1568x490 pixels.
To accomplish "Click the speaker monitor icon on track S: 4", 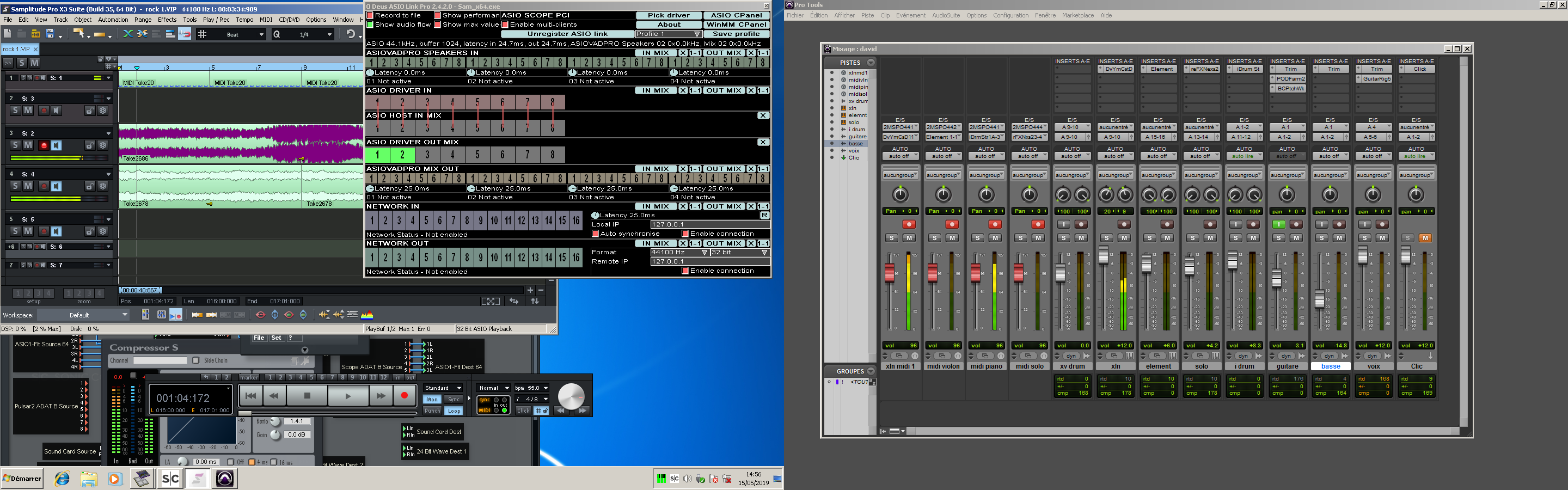I will [56, 186].
